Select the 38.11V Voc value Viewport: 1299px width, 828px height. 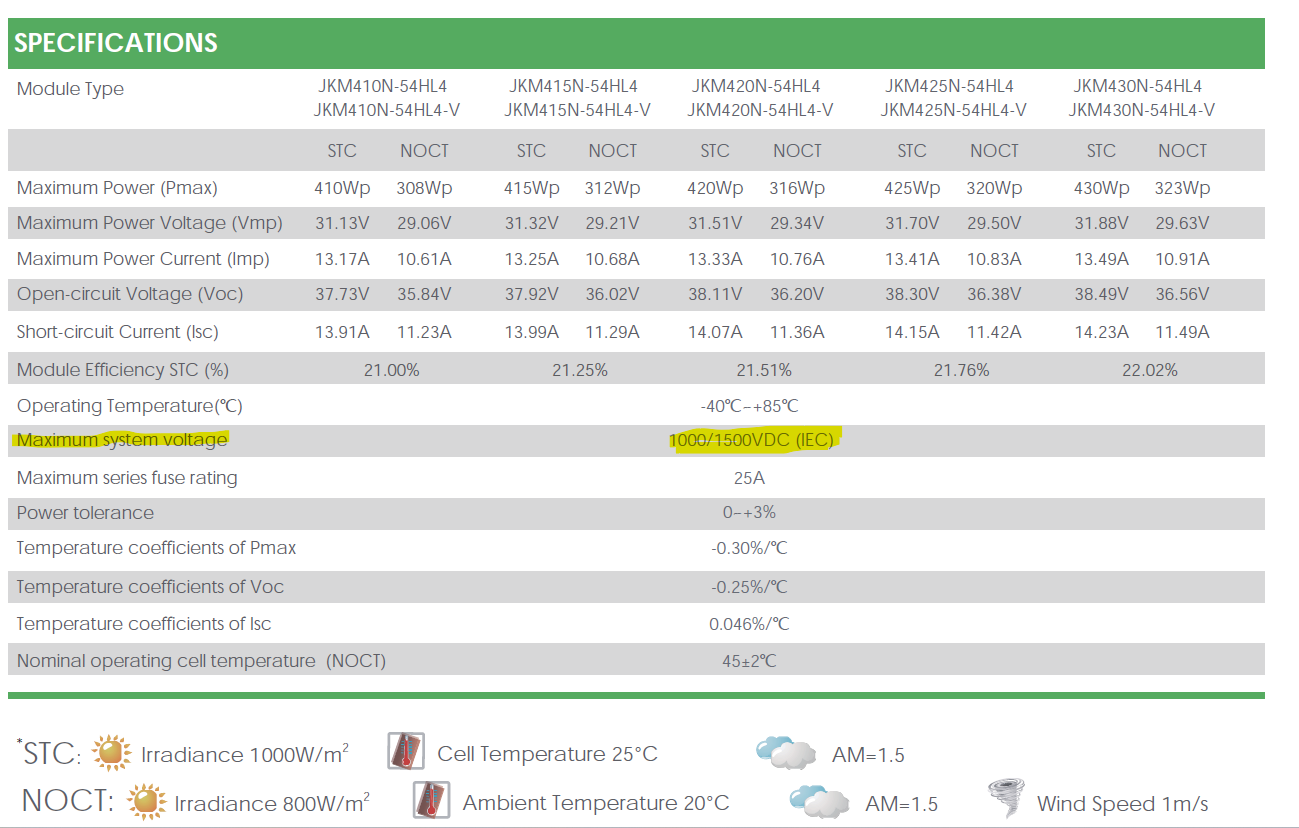pyautogui.click(x=715, y=294)
